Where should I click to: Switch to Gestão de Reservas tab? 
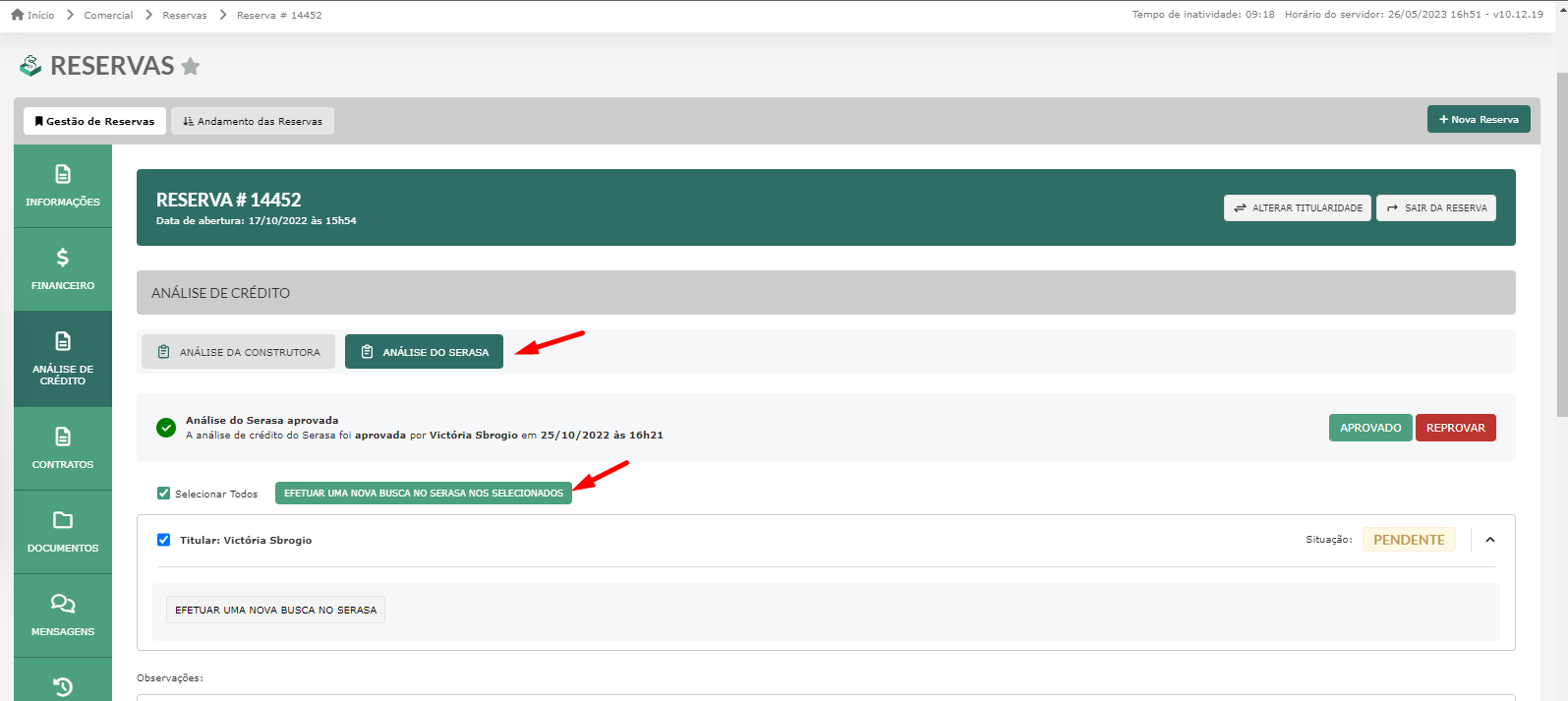94,121
